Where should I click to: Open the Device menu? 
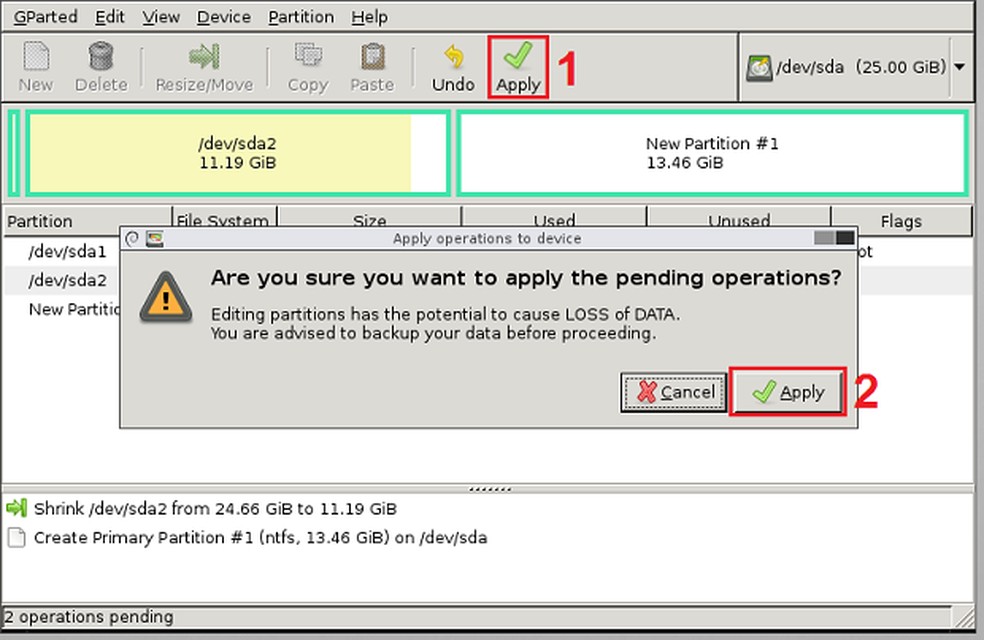(x=223, y=16)
